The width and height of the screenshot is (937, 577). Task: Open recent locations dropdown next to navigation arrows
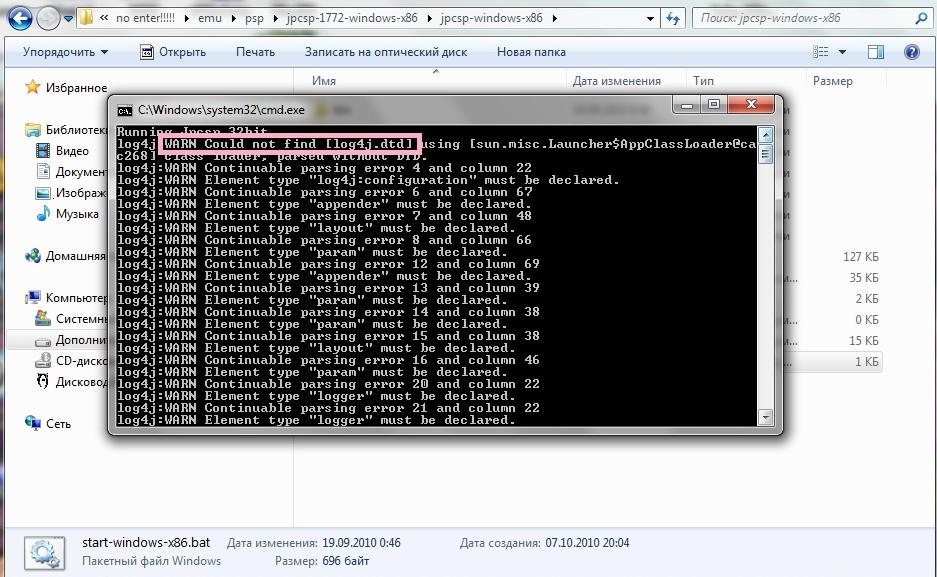pyautogui.click(x=68, y=19)
